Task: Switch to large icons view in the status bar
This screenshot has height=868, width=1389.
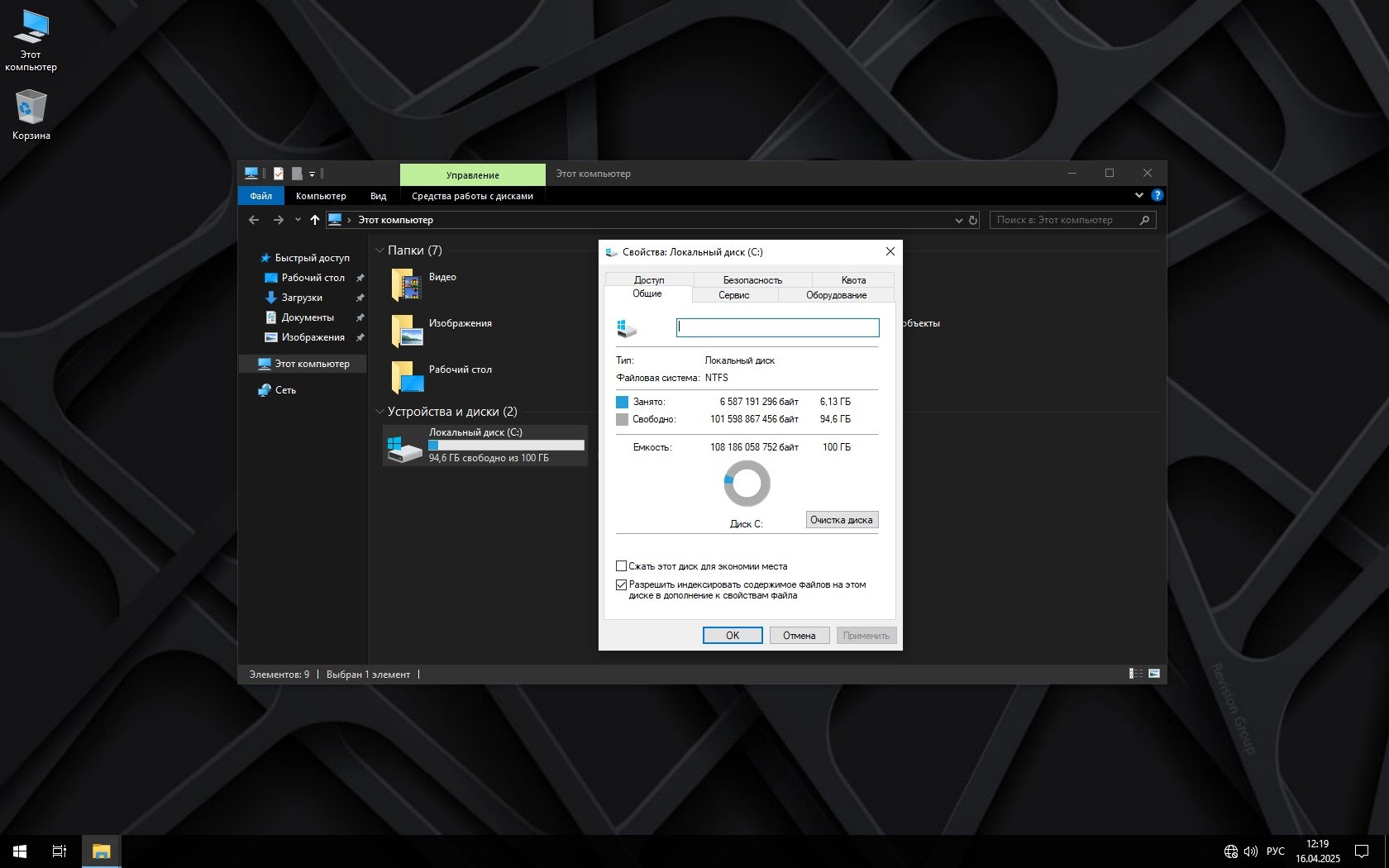Action: click(x=1154, y=674)
